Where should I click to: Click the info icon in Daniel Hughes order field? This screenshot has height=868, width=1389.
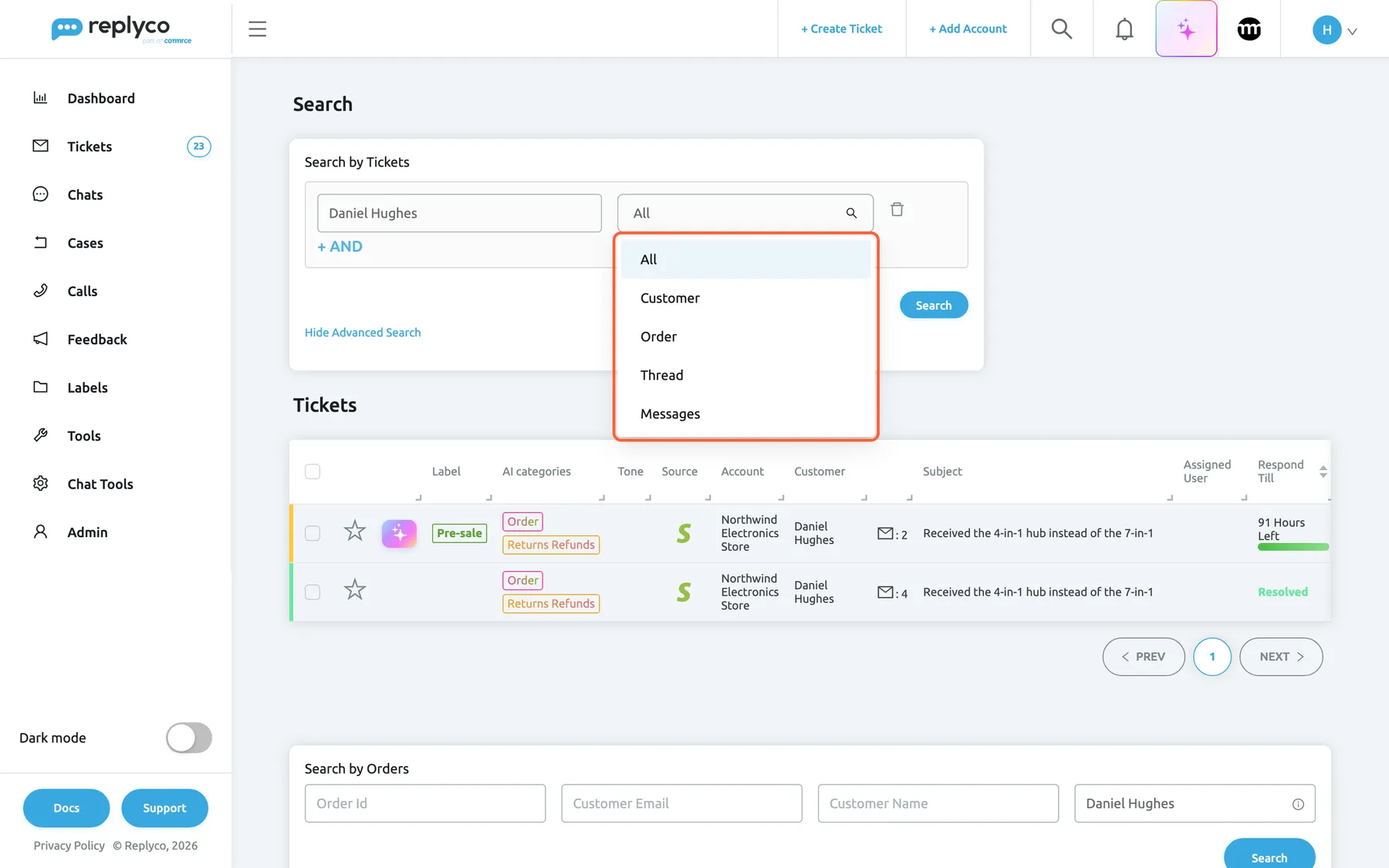point(1298,804)
